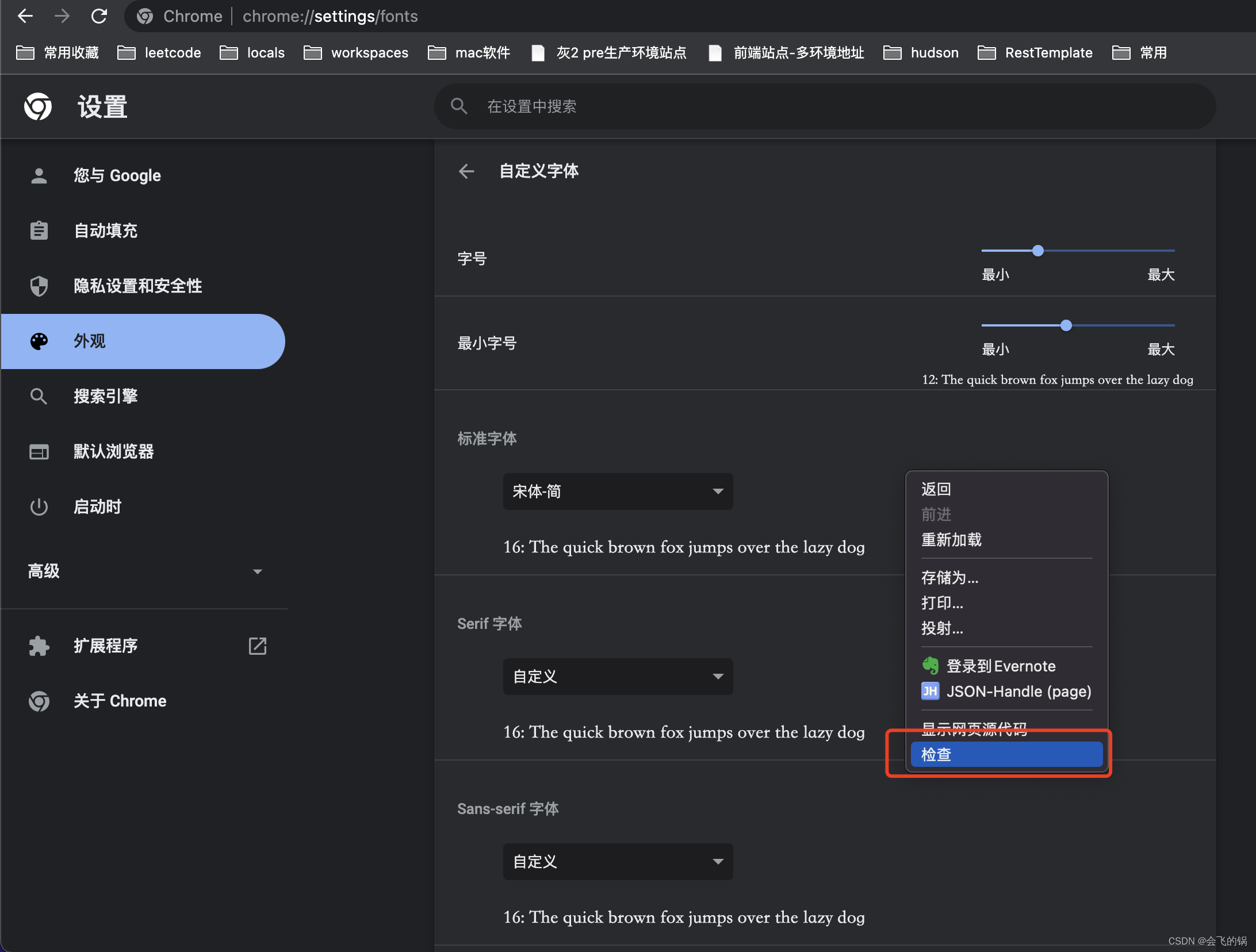Click 重新加载 in the context menu
1256x952 pixels.
951,540
